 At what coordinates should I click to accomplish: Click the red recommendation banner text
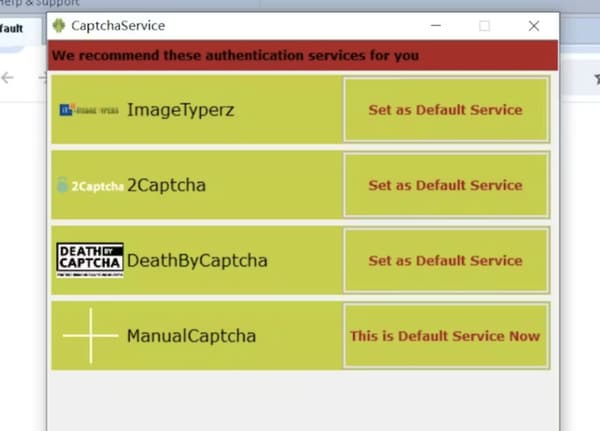[x=236, y=55]
